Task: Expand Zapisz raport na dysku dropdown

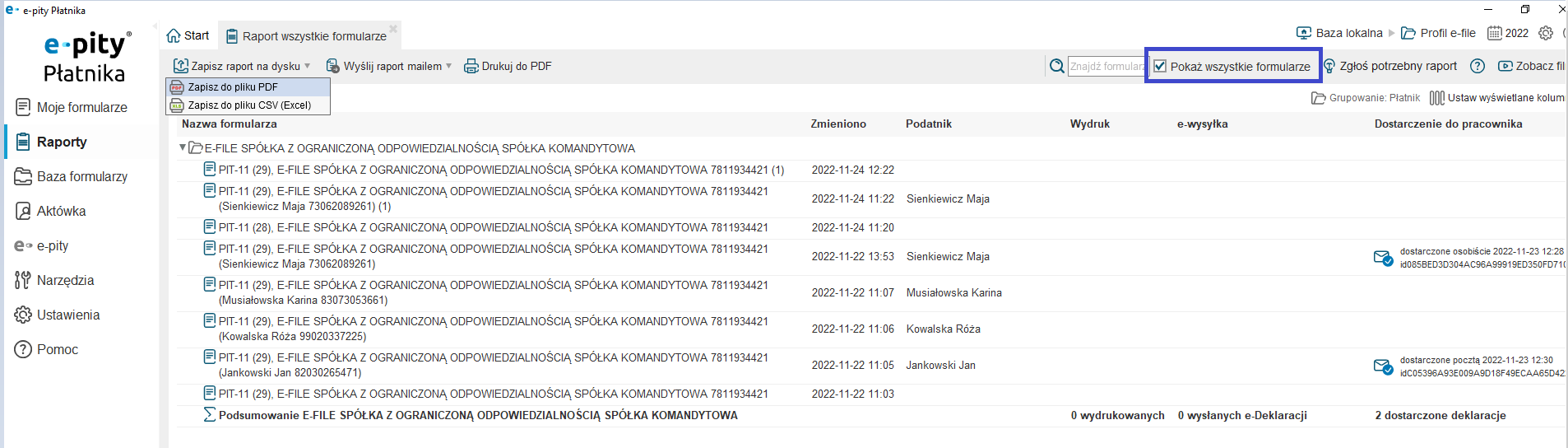Action: 308,66
